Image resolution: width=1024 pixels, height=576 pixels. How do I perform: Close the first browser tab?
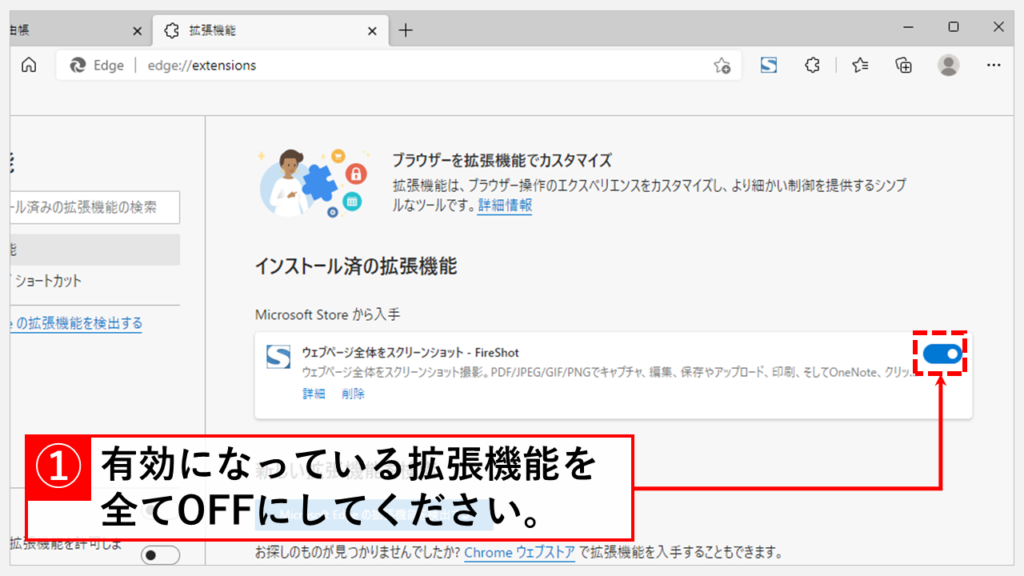[136, 31]
